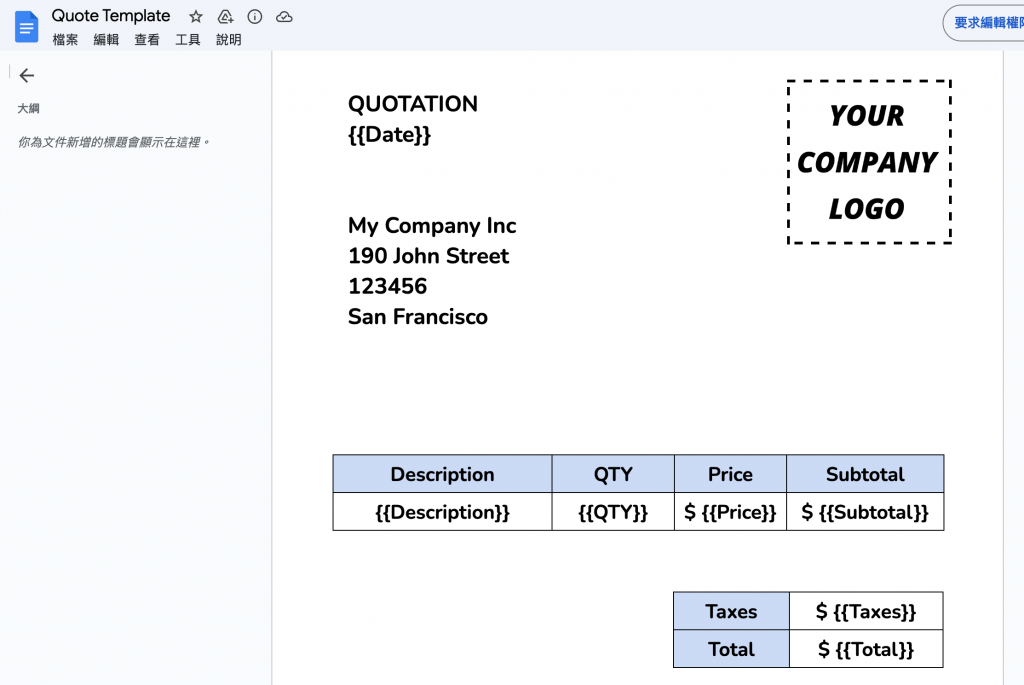
Task: Click the Google Docs home icon
Action: (x=26, y=27)
